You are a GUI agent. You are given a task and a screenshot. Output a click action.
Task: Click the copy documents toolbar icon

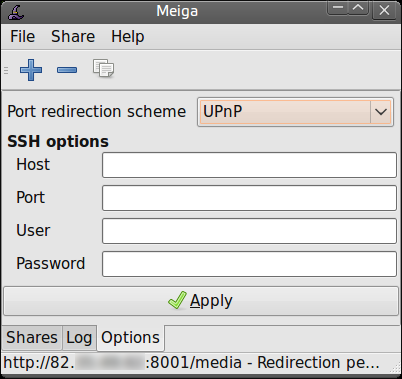tap(103, 68)
